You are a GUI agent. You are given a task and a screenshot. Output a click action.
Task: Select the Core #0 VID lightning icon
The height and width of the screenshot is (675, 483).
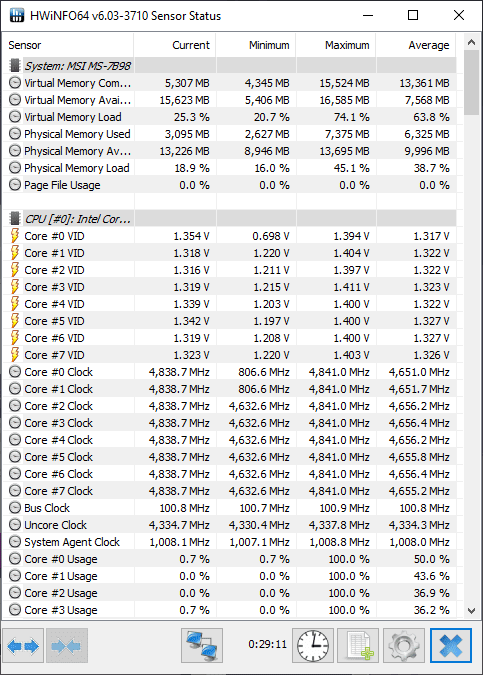15,236
